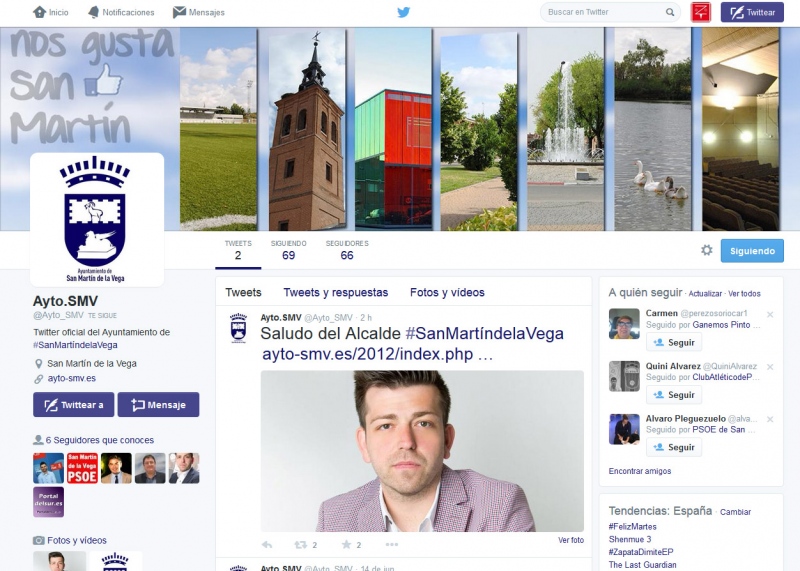800x571 pixels.
Task: Click the Twittear a button
Action: [x=73, y=405]
